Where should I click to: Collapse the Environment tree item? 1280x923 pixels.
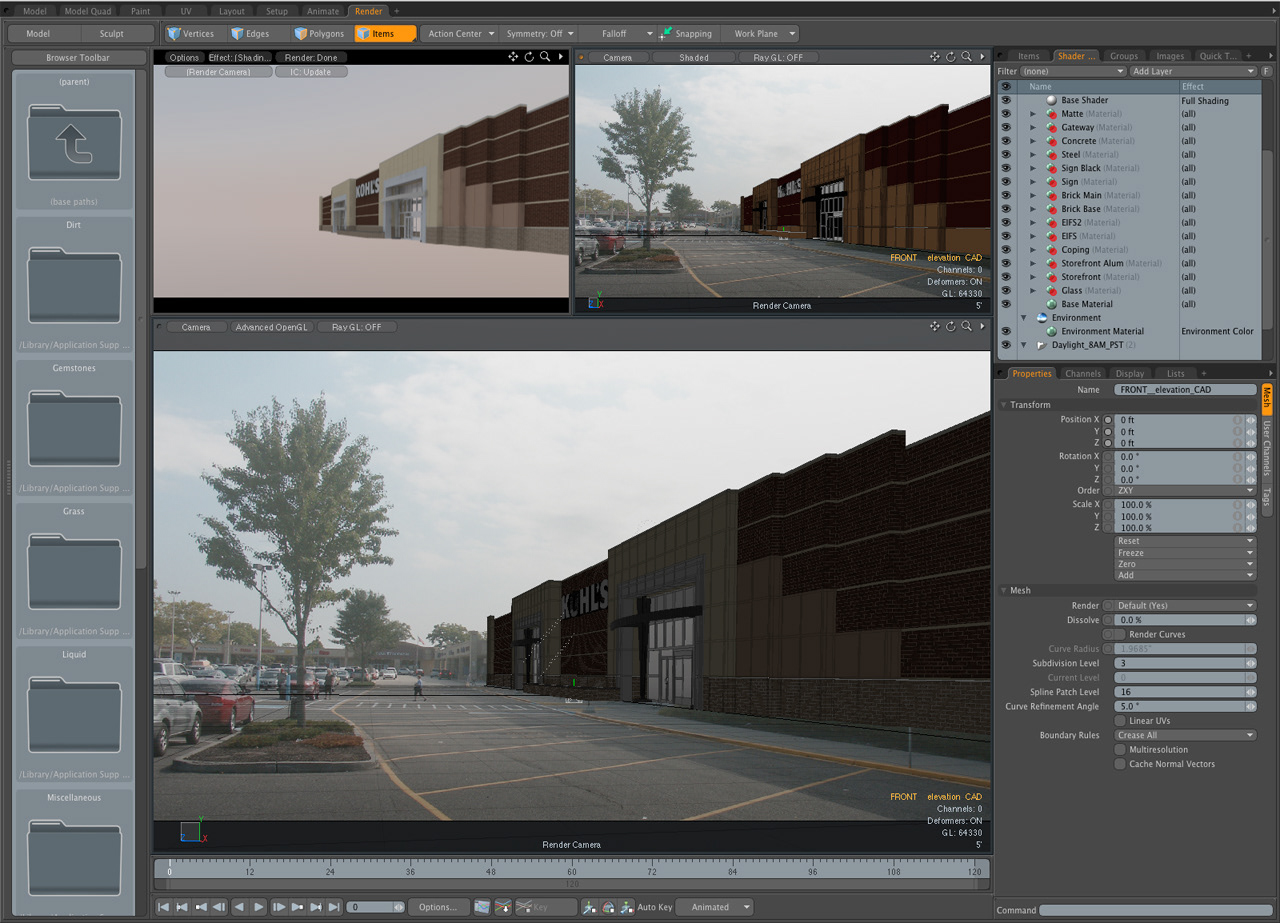coord(1023,317)
